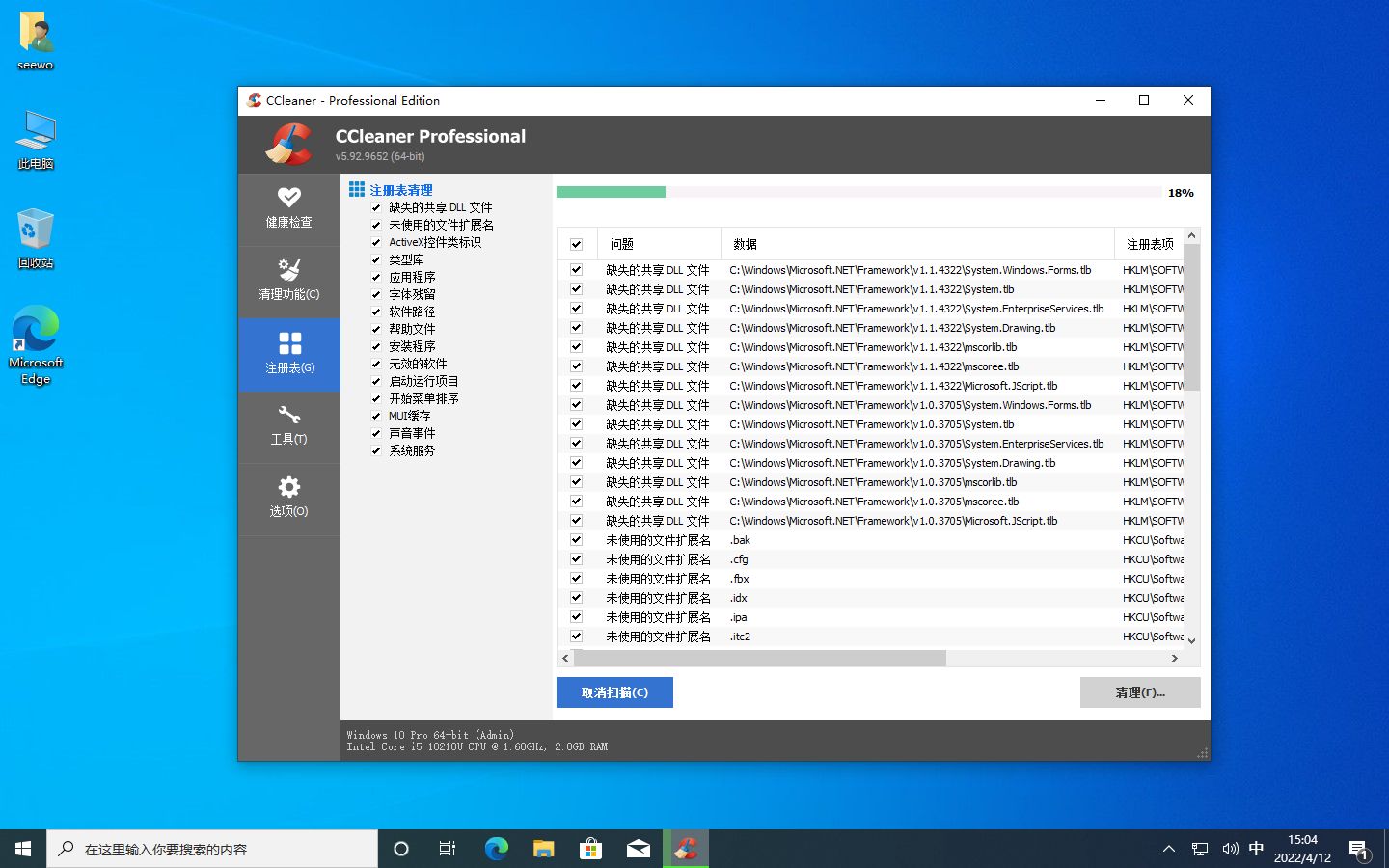Click the taskbar search box
This screenshot has height=868, width=1389.
tap(212, 849)
